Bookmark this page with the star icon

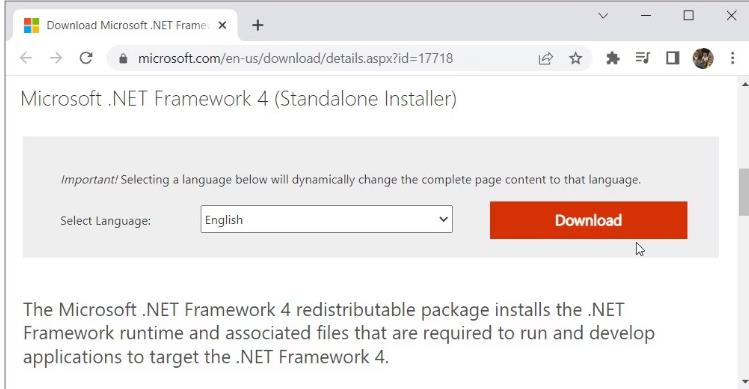576,58
